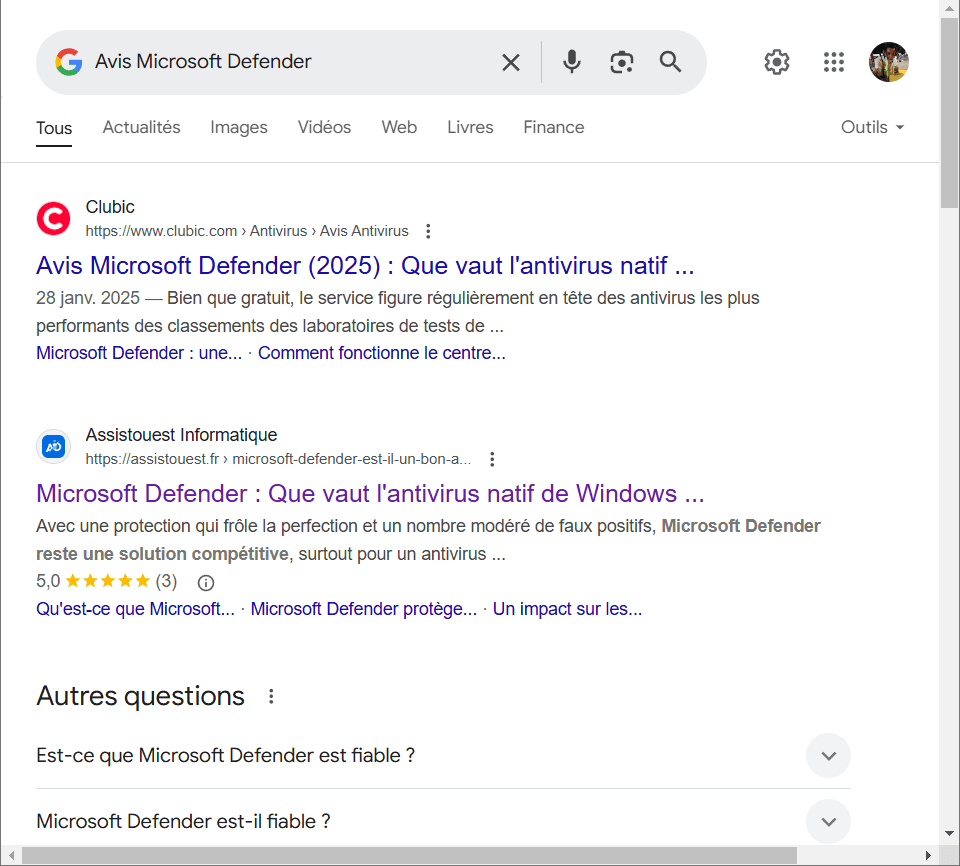The width and height of the screenshot is (960, 866).
Task: Click the scroll right arrow
Action: [928, 856]
